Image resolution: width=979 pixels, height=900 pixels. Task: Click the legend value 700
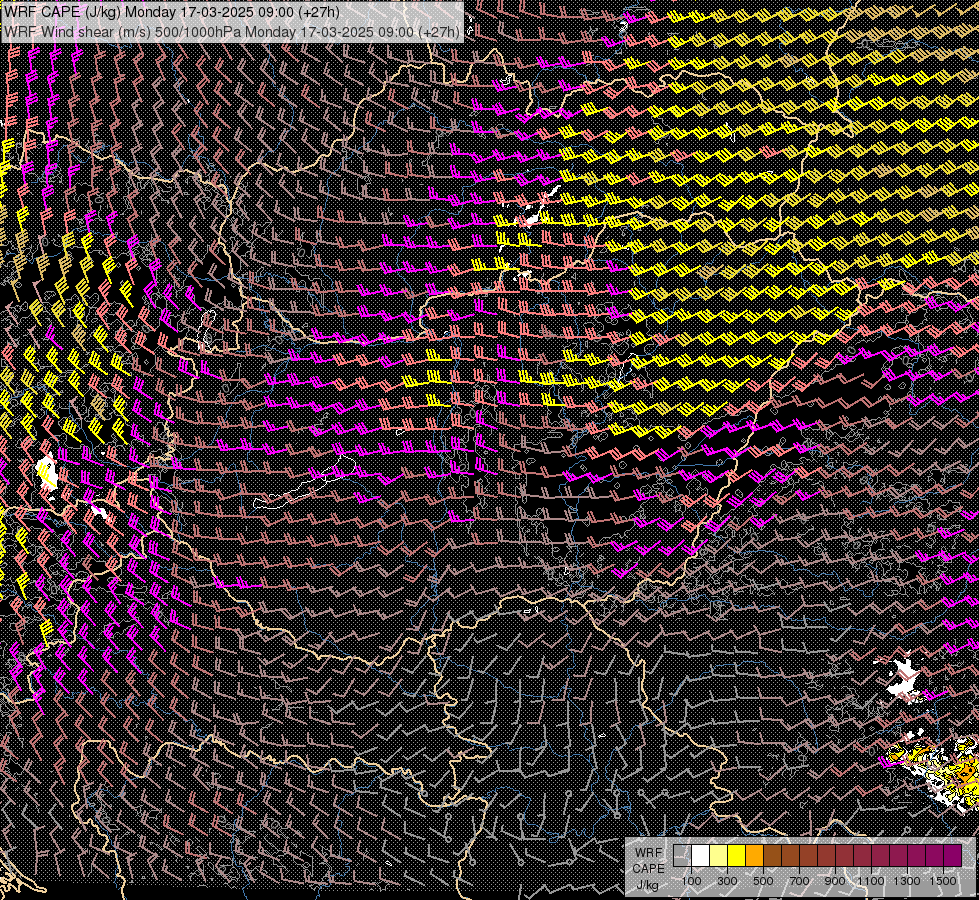pos(799,881)
